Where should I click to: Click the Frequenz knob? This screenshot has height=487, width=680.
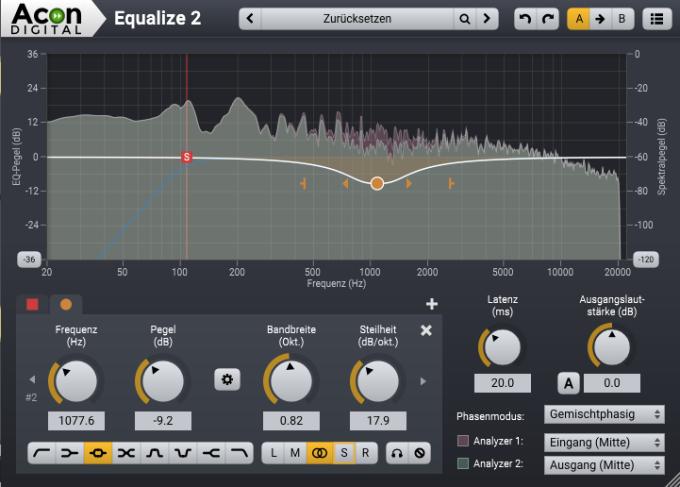pos(75,382)
